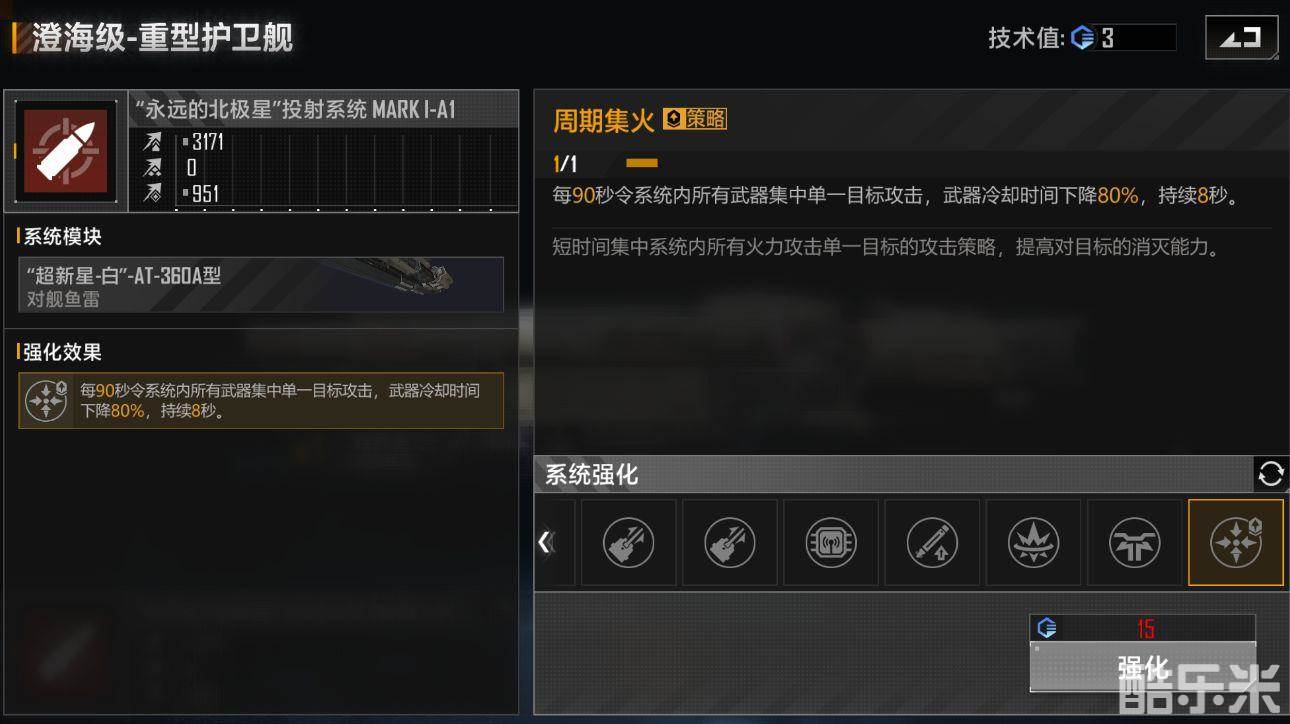
Task: Click the 系统强化 section header
Action: (x=591, y=475)
